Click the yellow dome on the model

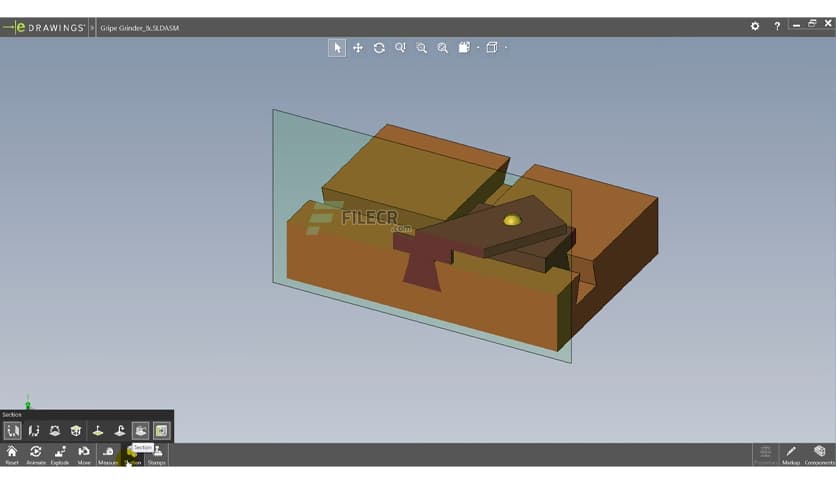point(512,220)
